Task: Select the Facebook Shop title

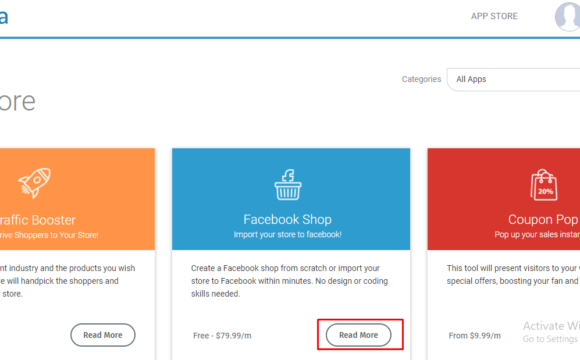Action: (x=287, y=219)
